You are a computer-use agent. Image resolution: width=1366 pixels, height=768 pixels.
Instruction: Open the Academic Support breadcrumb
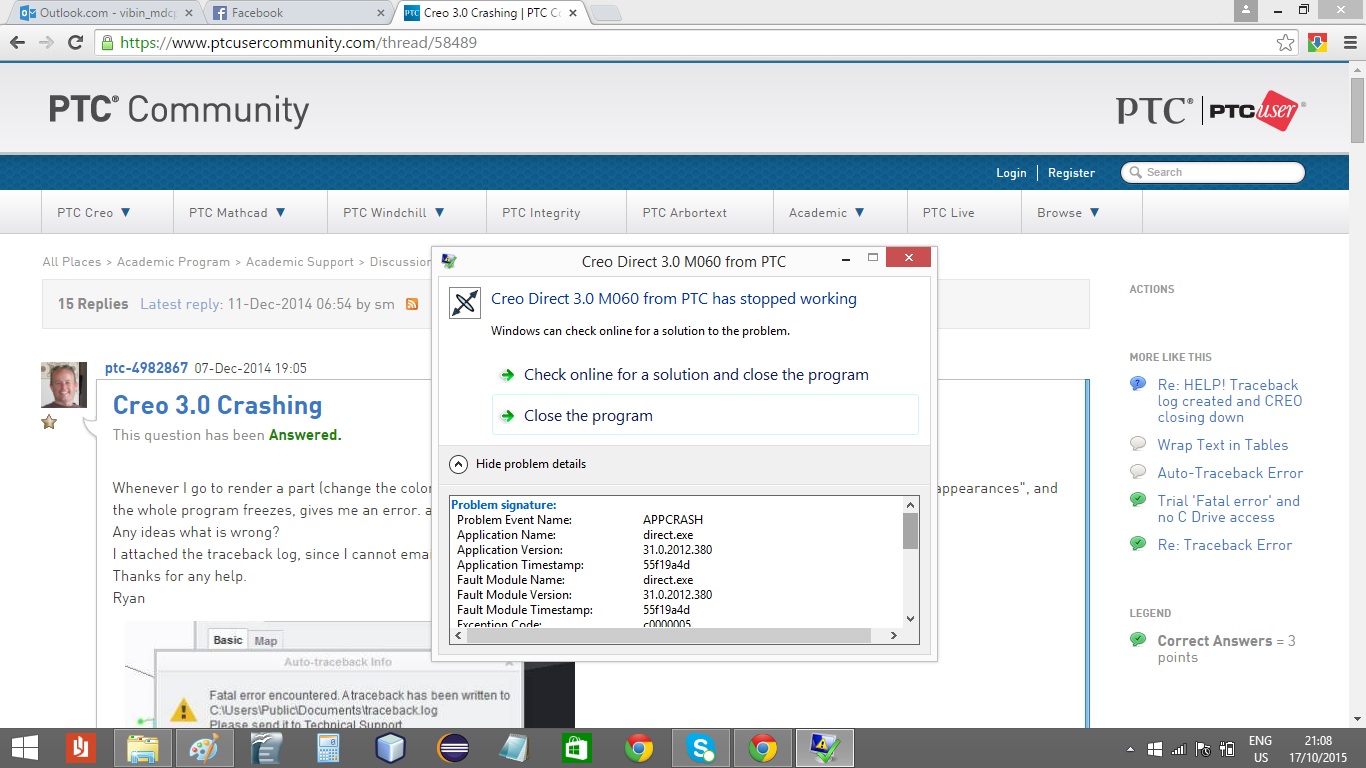[x=300, y=262]
